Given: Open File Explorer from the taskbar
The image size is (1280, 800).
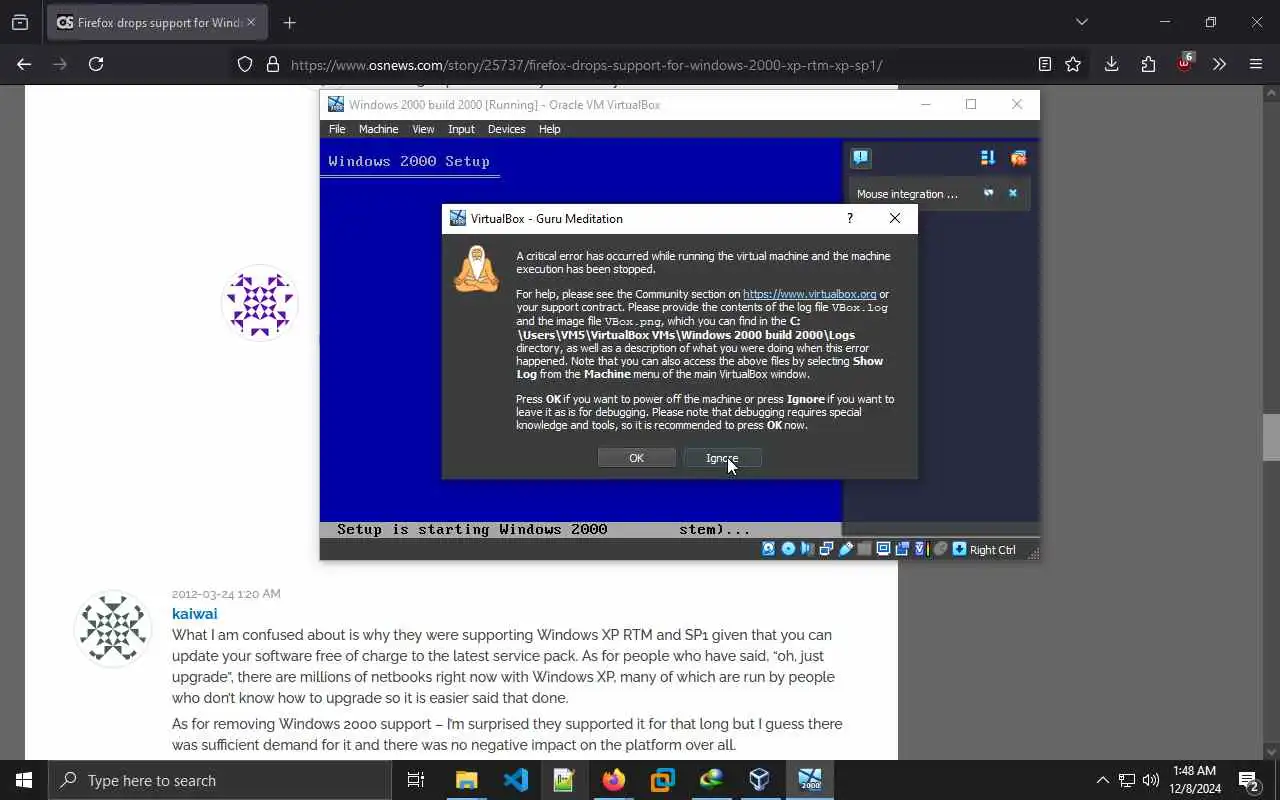Looking at the screenshot, I should tap(467, 780).
